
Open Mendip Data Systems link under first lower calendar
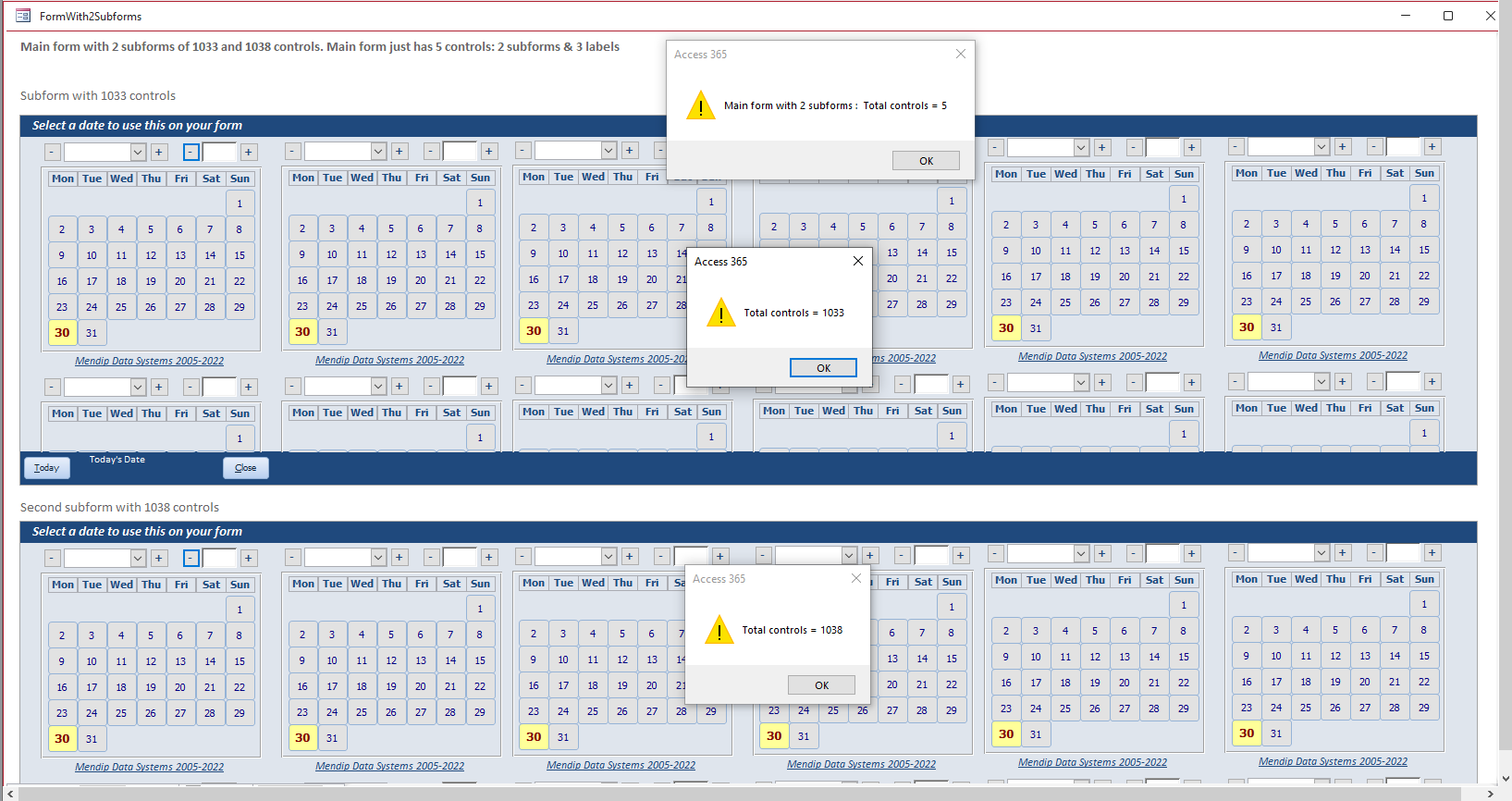(149, 768)
